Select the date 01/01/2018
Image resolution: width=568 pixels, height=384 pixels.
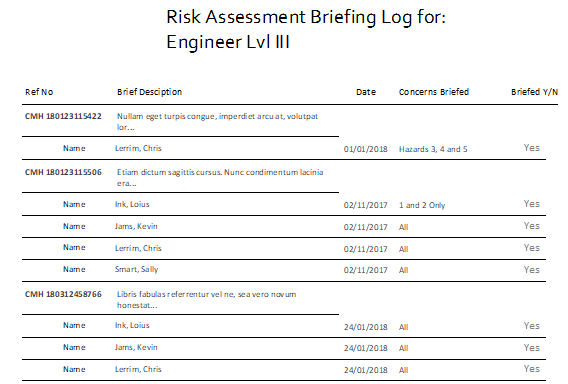tap(366, 149)
